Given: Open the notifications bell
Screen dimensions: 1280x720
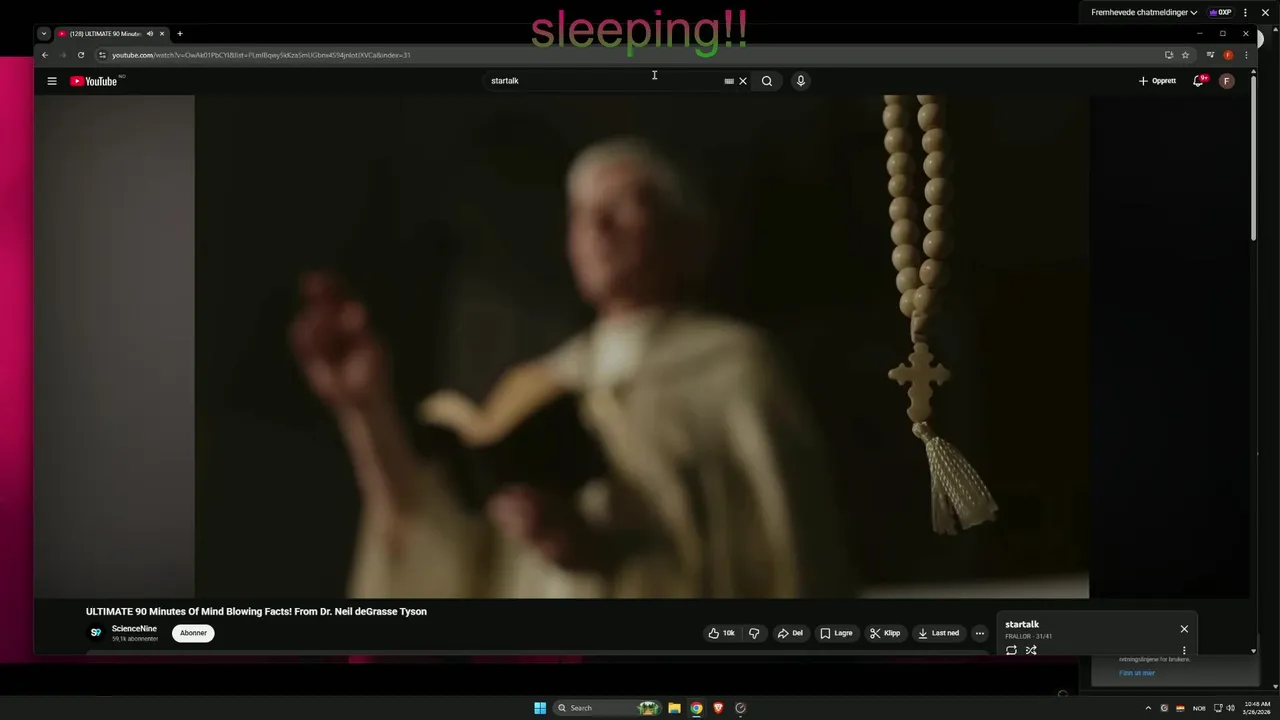Looking at the screenshot, I should point(1198,81).
